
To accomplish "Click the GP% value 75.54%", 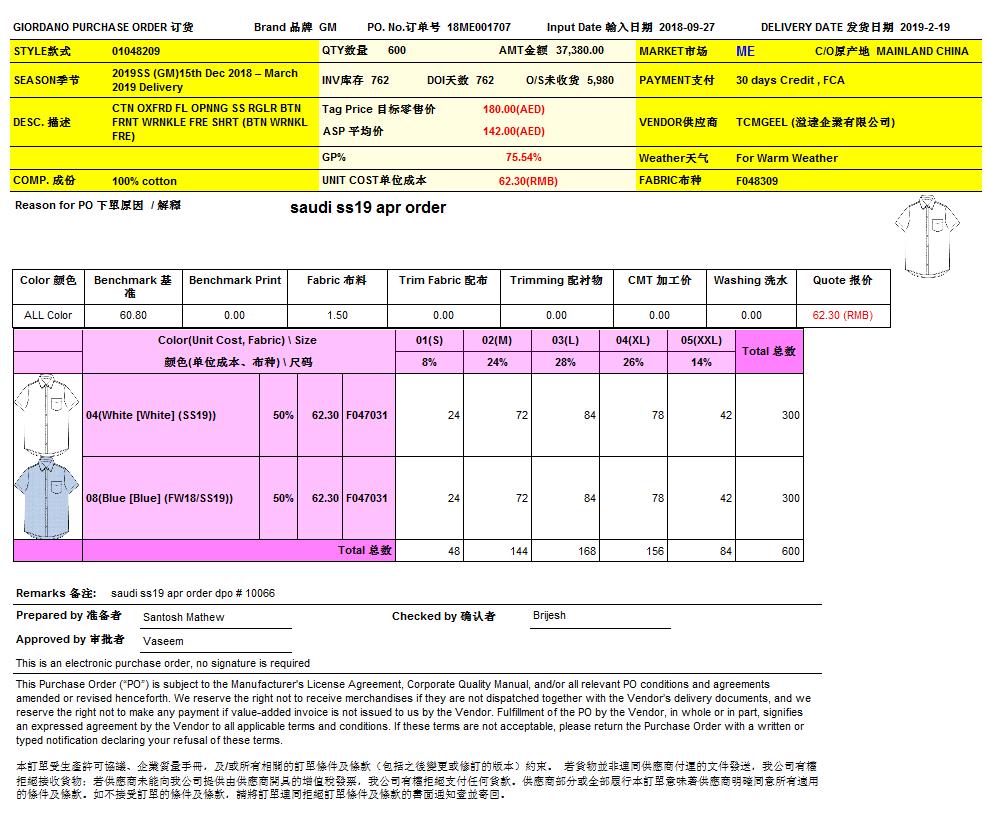I will click(523, 157).
